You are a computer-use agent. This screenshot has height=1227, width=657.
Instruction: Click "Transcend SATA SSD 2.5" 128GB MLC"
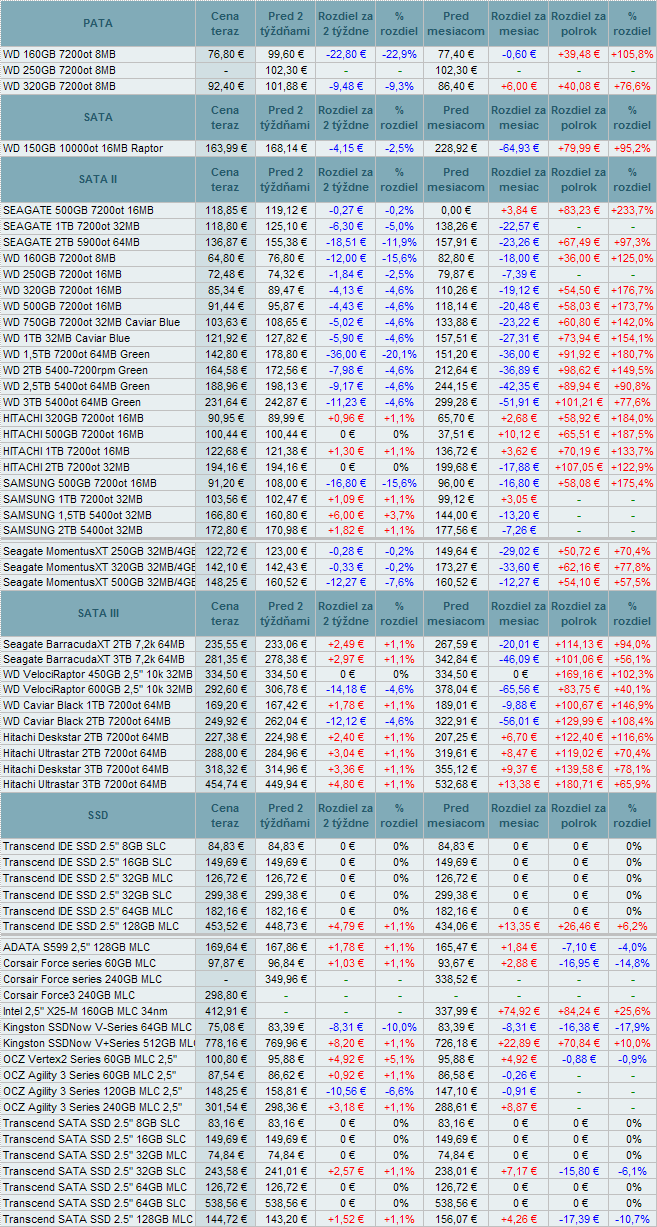pyautogui.click(x=97, y=1219)
